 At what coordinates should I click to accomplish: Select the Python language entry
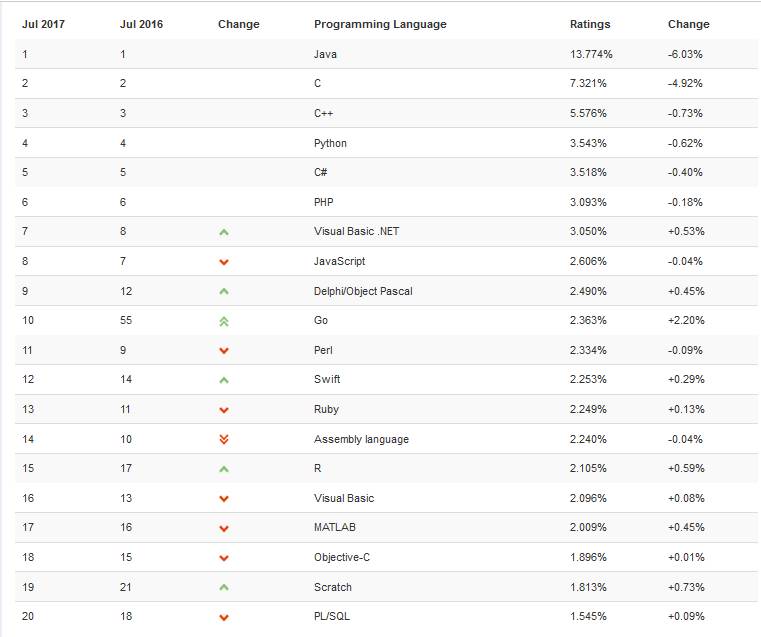(330, 143)
